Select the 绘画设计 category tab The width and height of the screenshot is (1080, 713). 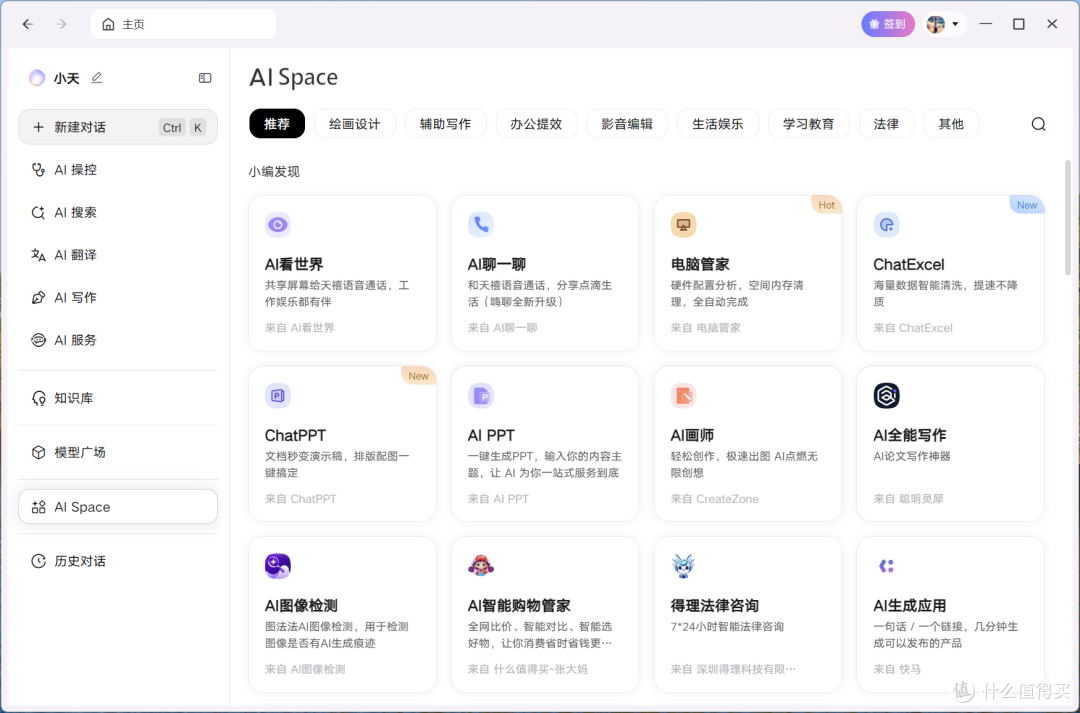click(x=355, y=124)
